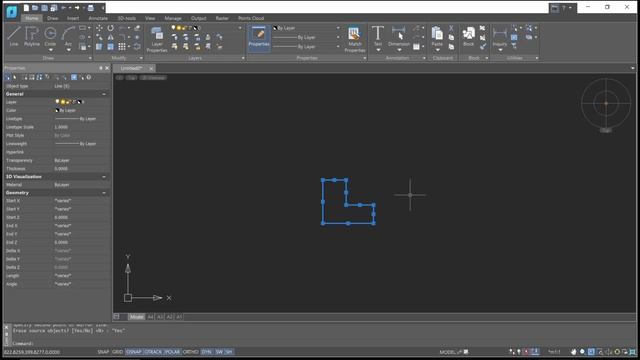The width and height of the screenshot is (640, 360).
Task: Click the Array grid tool in Modify panel
Action: [122, 47]
